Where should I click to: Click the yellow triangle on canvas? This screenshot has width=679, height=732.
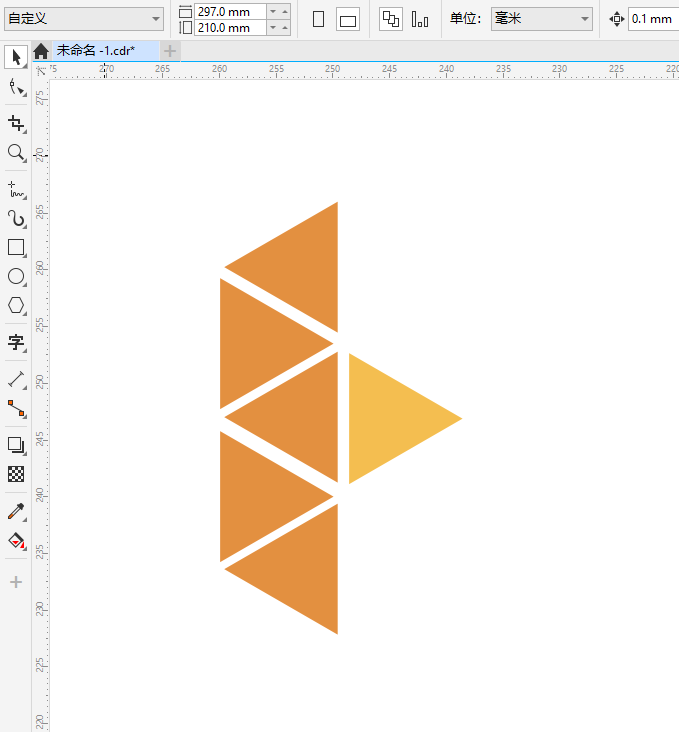pos(387,418)
